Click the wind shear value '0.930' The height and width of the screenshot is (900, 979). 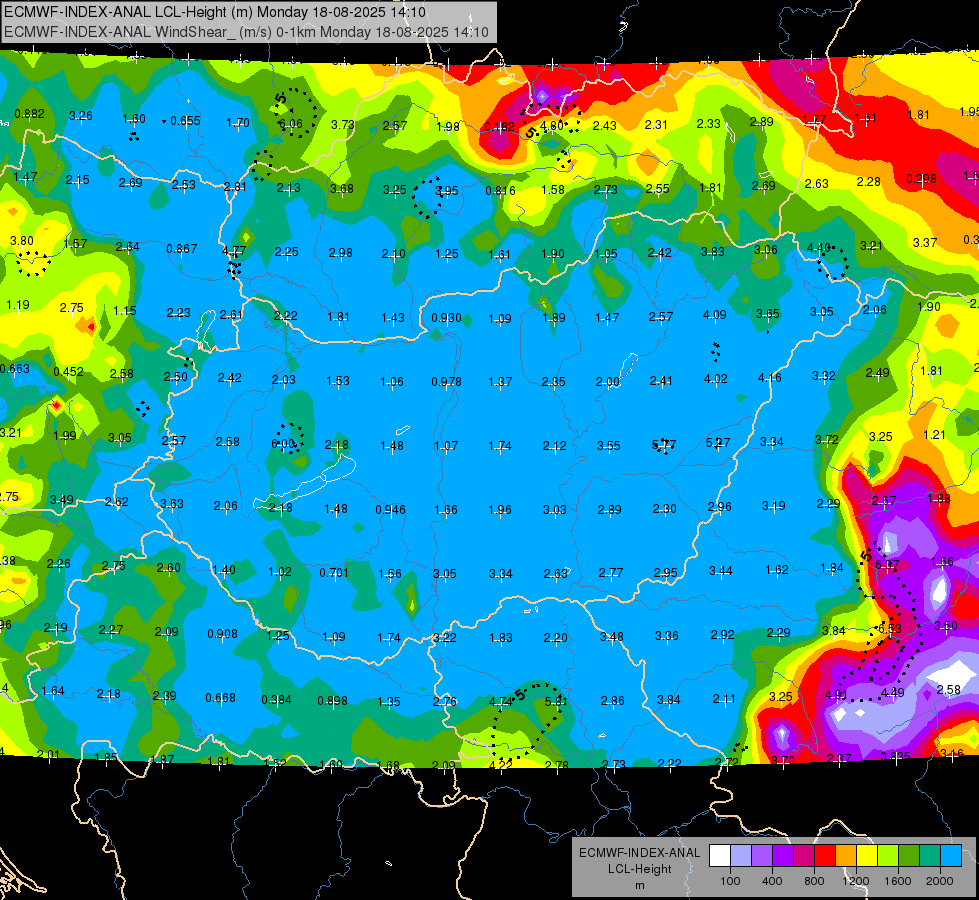(446, 317)
